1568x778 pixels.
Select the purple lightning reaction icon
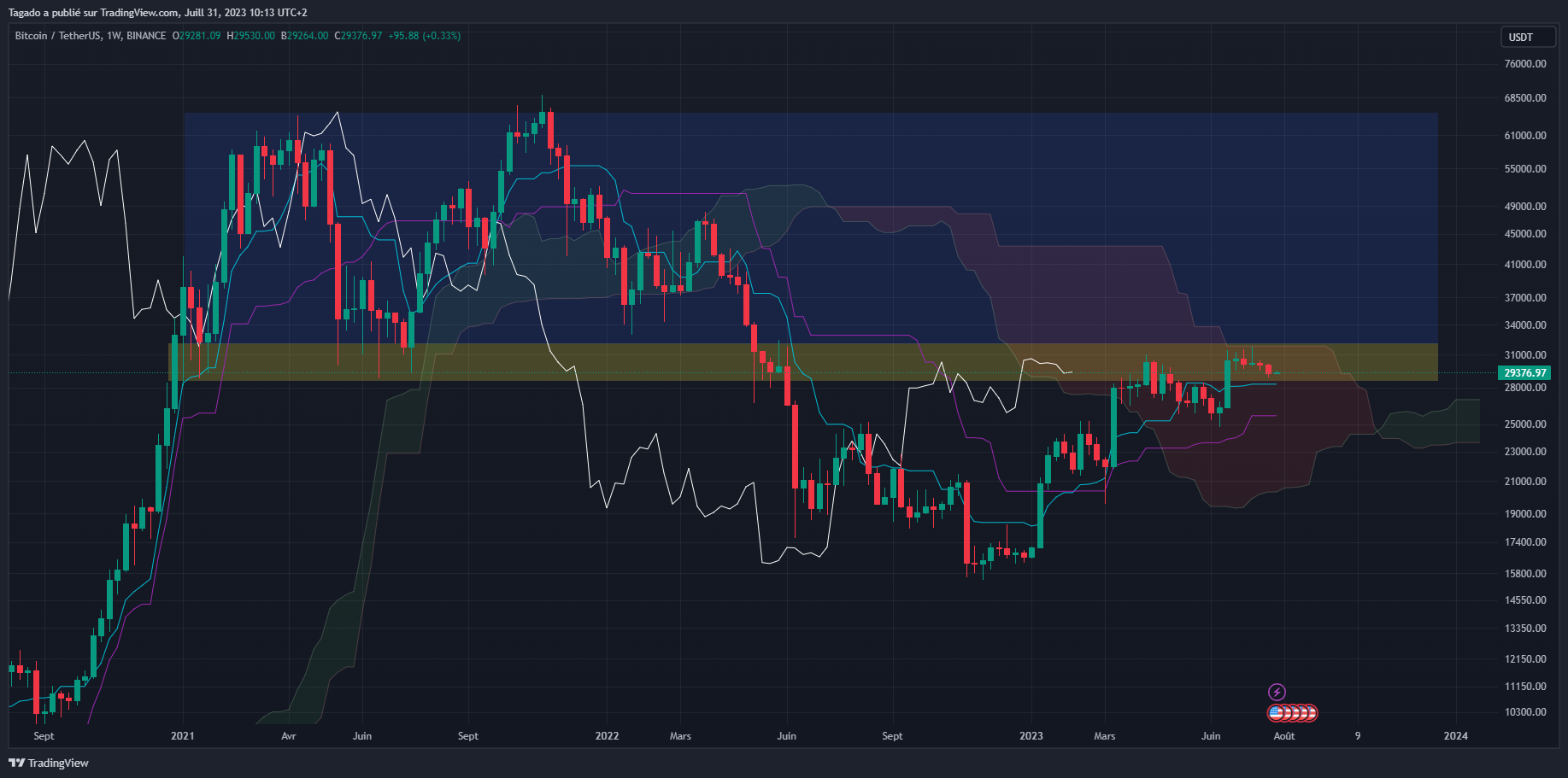(1277, 690)
